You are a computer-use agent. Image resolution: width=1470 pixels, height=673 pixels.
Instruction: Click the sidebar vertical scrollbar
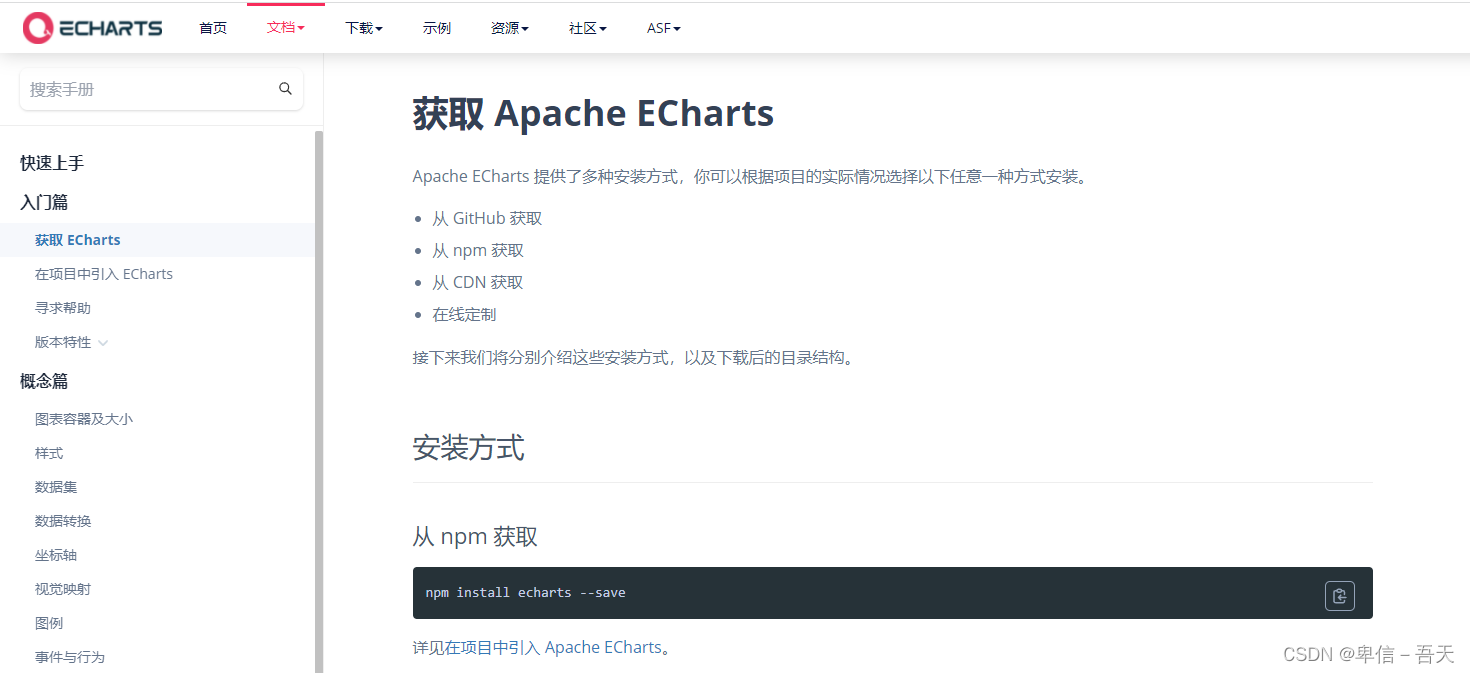click(x=319, y=400)
